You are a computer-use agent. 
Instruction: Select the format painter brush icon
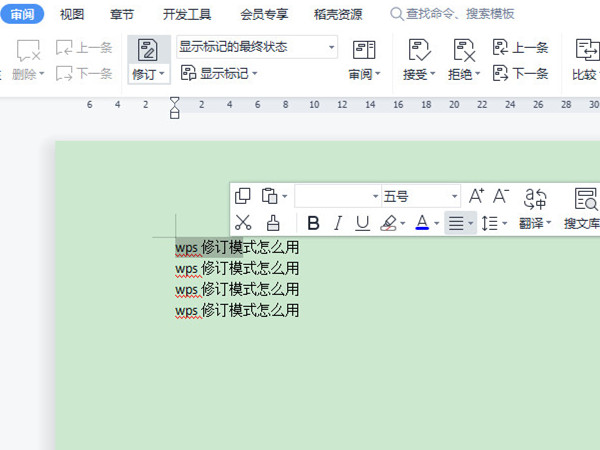click(x=273, y=223)
